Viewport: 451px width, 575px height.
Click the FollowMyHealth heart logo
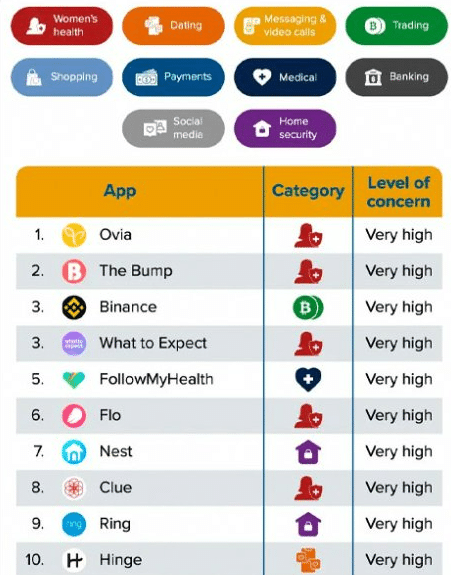click(x=74, y=379)
